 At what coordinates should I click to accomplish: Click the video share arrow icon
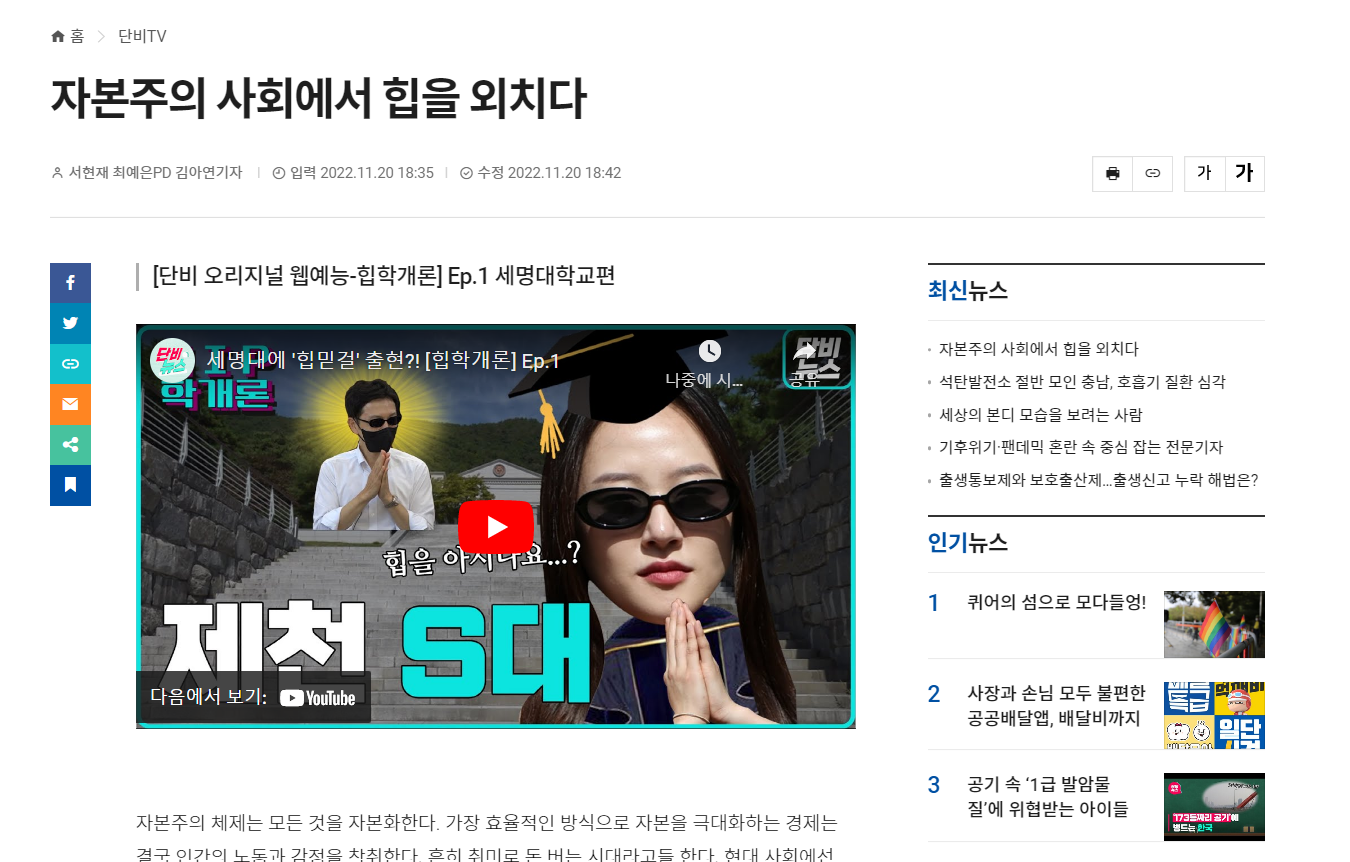[x=804, y=352]
